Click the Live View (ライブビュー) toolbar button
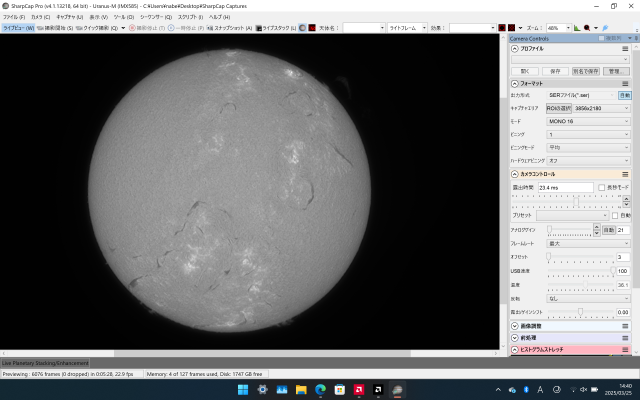Viewport: 640px width, 400px height. [17, 28]
